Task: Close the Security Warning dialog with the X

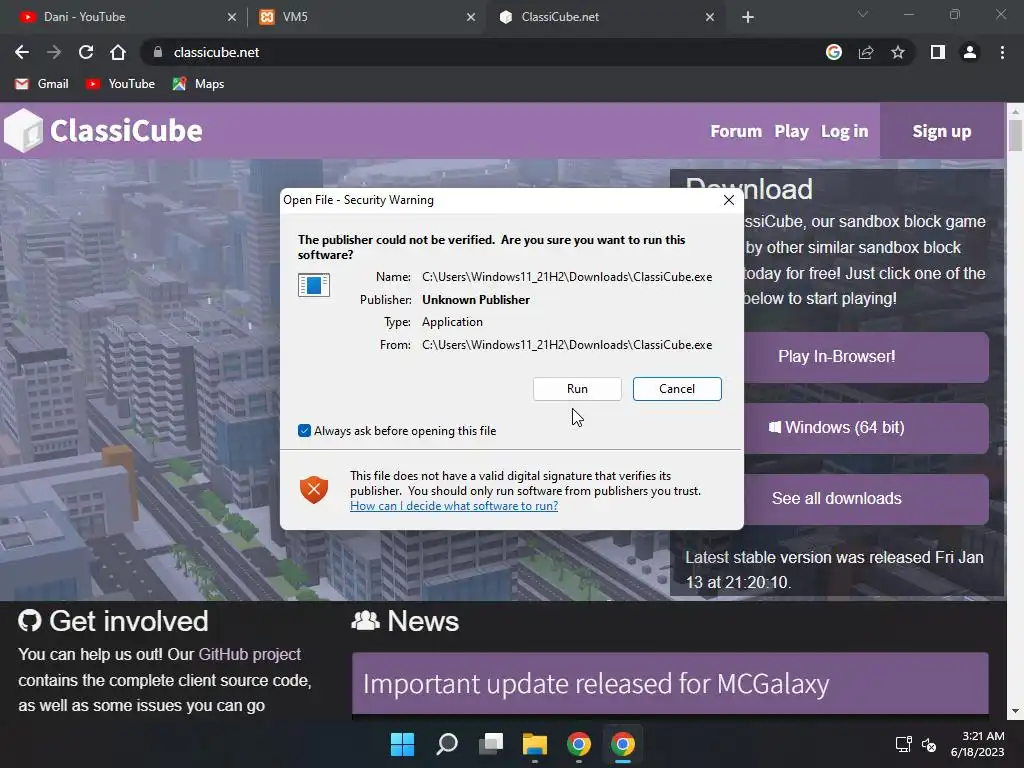Action: coord(729,200)
